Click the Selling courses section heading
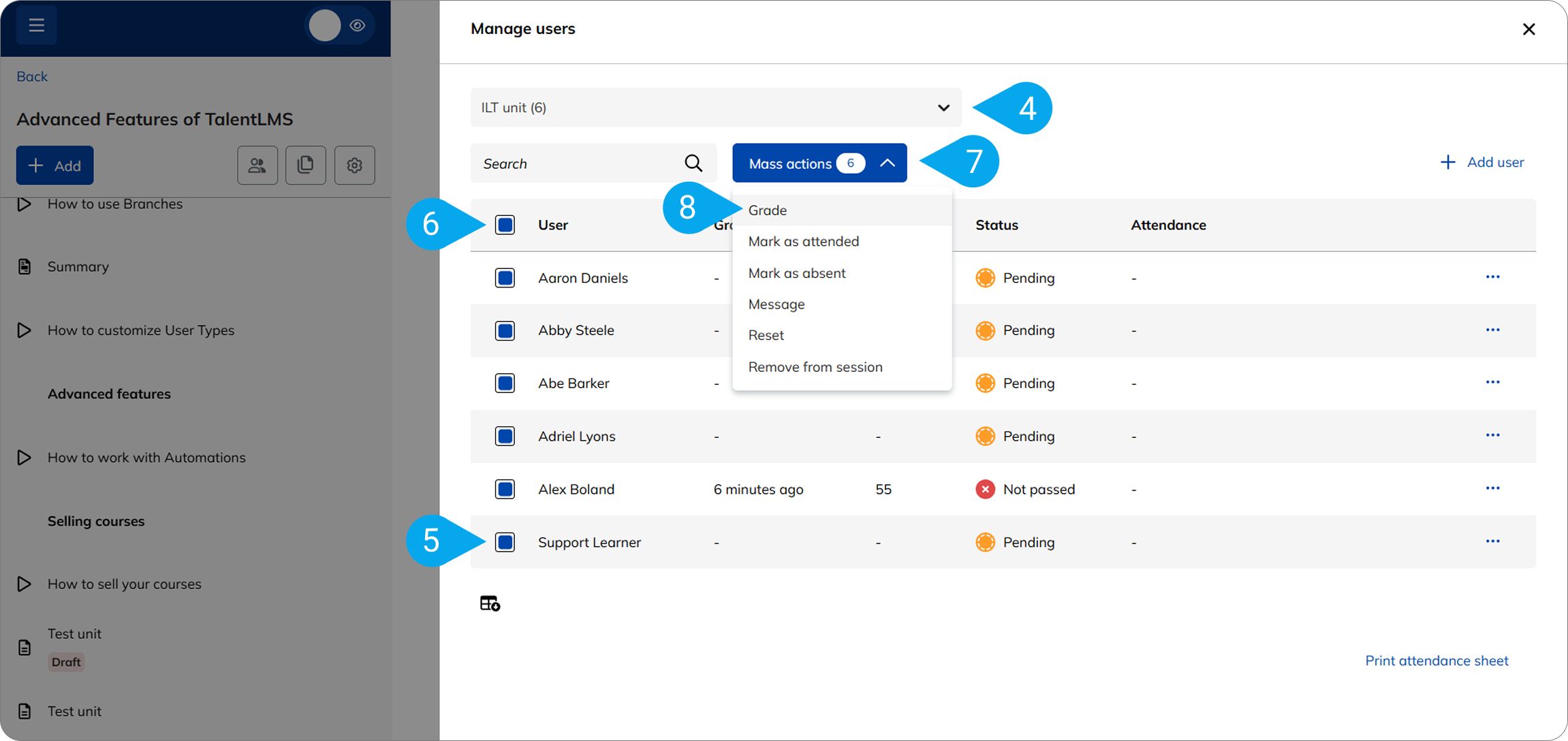 96,521
